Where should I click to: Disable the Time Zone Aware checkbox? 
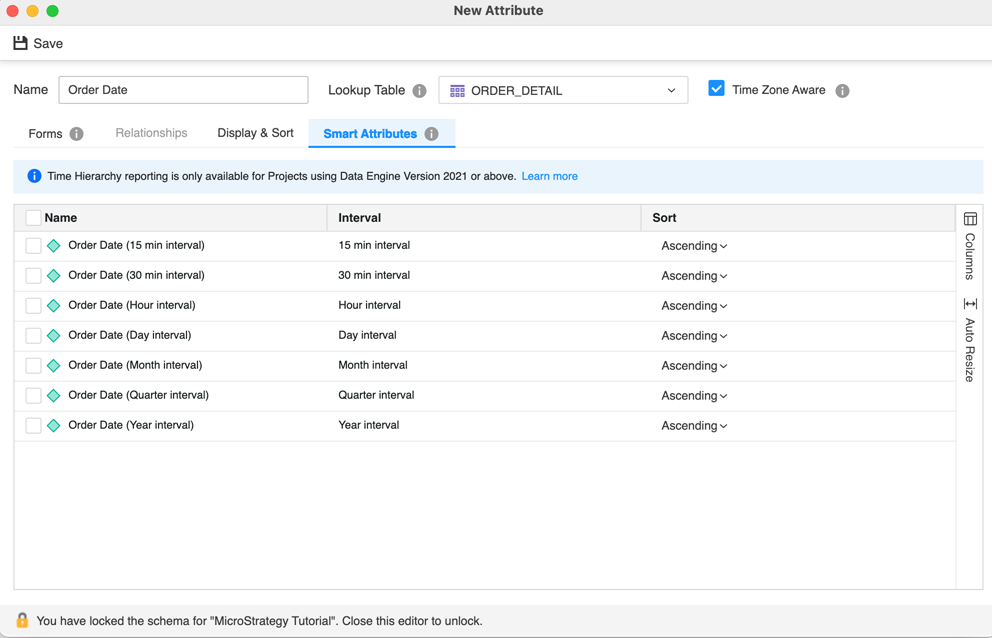(716, 89)
